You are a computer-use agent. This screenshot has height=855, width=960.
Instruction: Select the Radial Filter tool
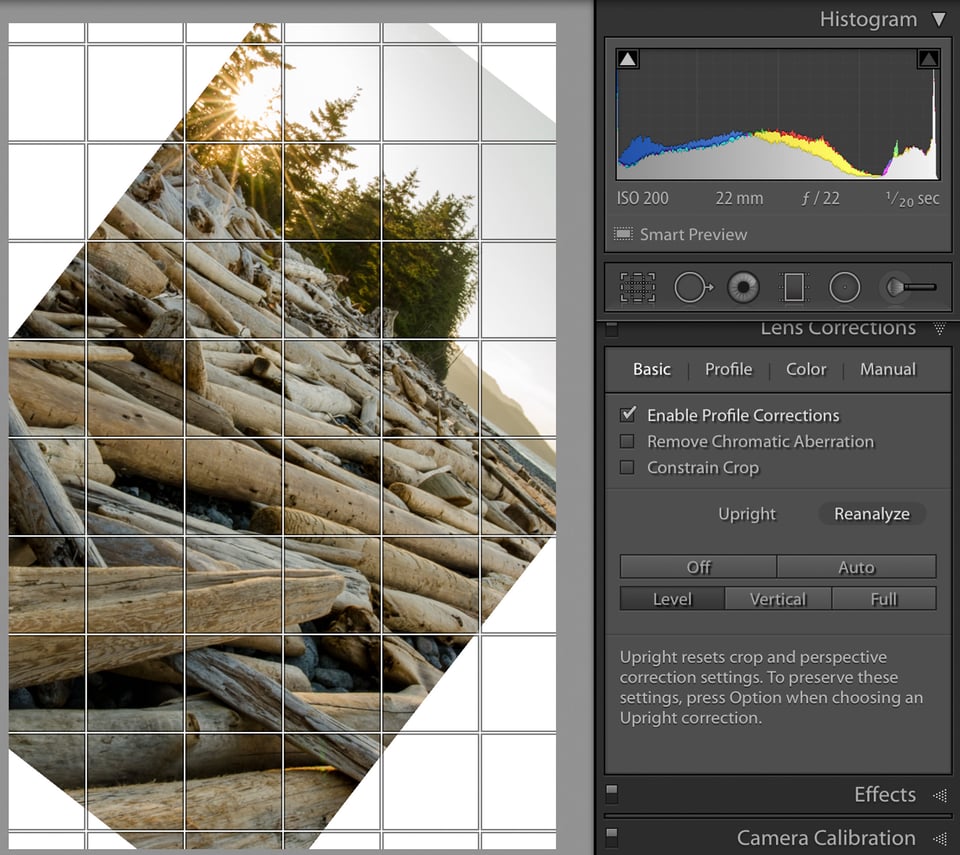click(844, 287)
